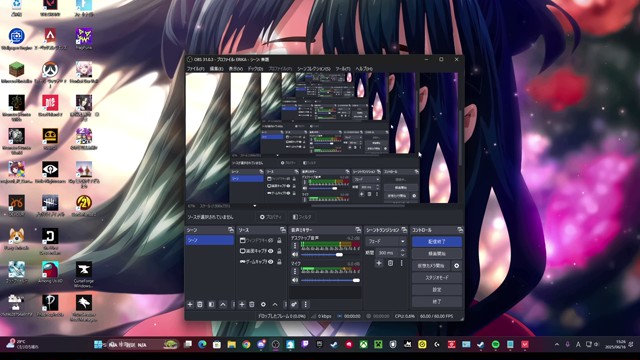Toggle スタジオモード in the Controls dock
This screenshot has height=360, width=640.
point(437,278)
